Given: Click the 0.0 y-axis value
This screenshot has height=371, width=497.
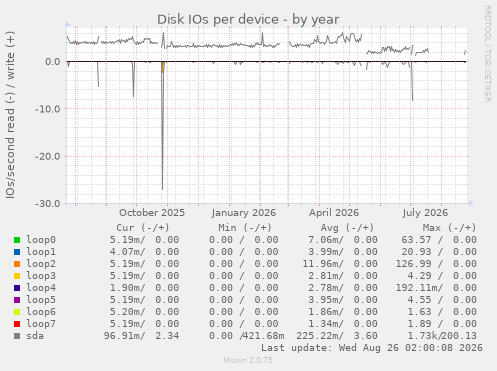Looking at the screenshot, I should click(53, 62).
